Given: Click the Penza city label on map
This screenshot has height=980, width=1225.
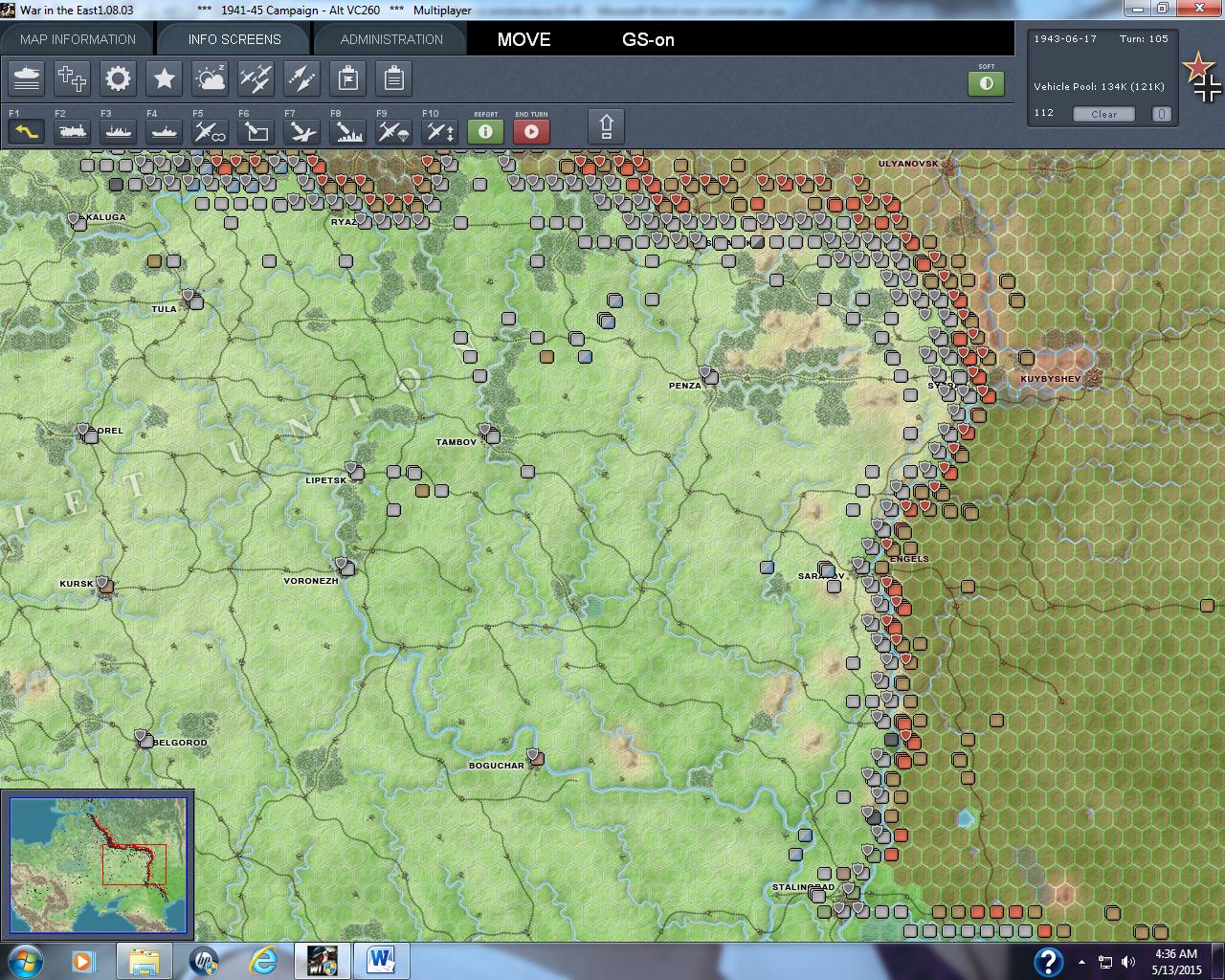Looking at the screenshot, I should [x=685, y=386].
